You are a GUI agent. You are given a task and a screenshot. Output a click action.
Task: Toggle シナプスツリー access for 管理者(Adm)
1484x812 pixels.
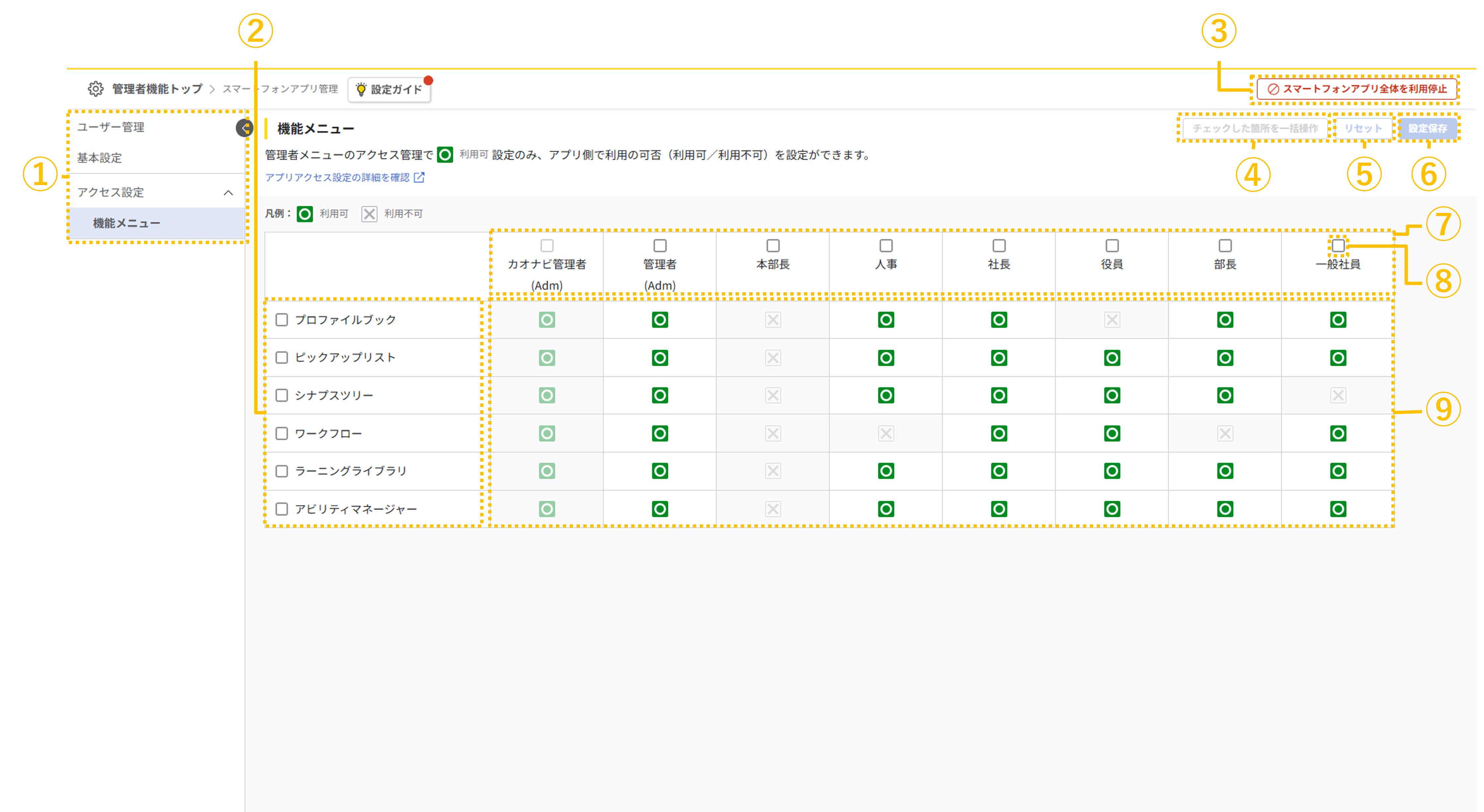coord(660,395)
